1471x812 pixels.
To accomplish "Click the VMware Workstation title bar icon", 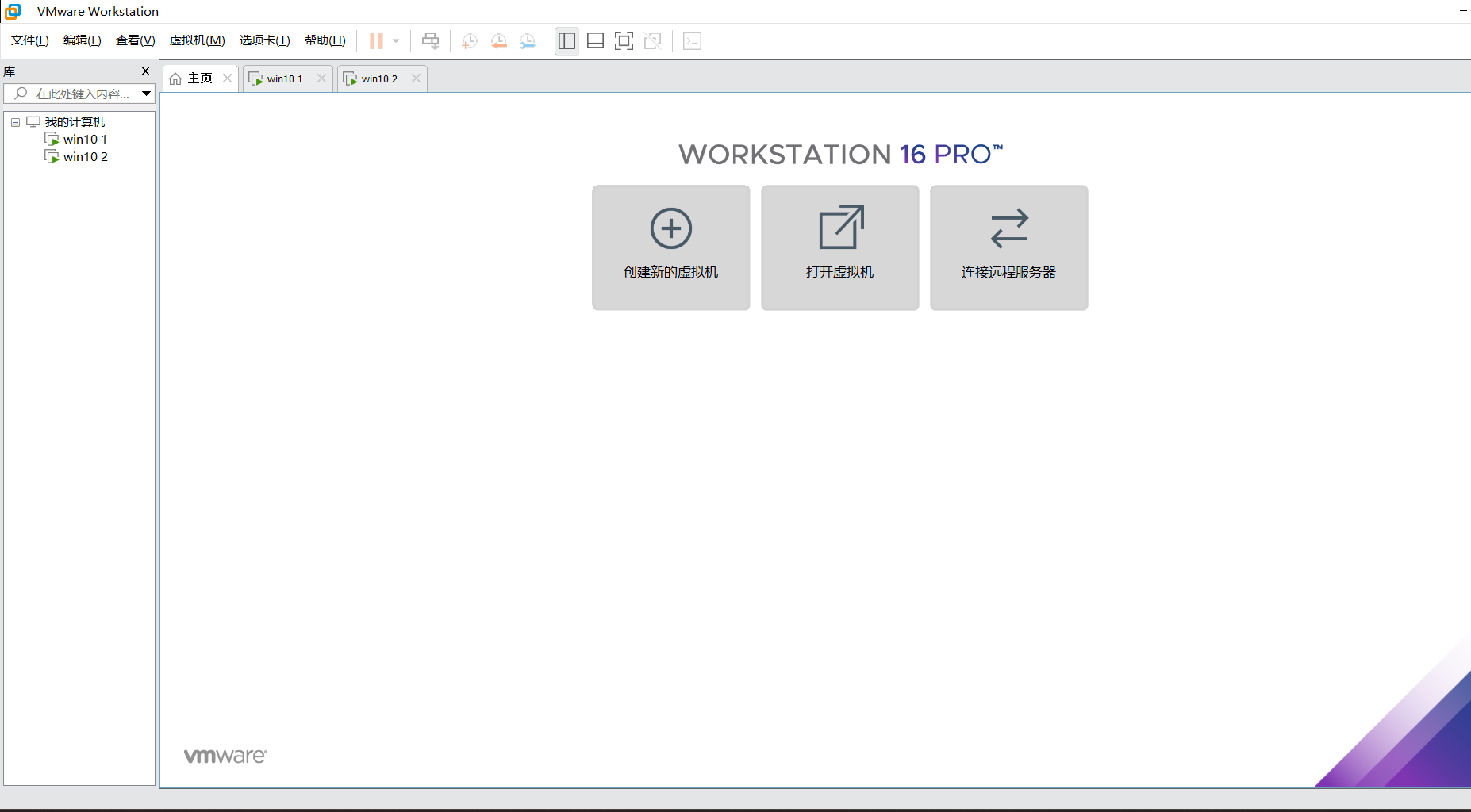I will point(13,11).
